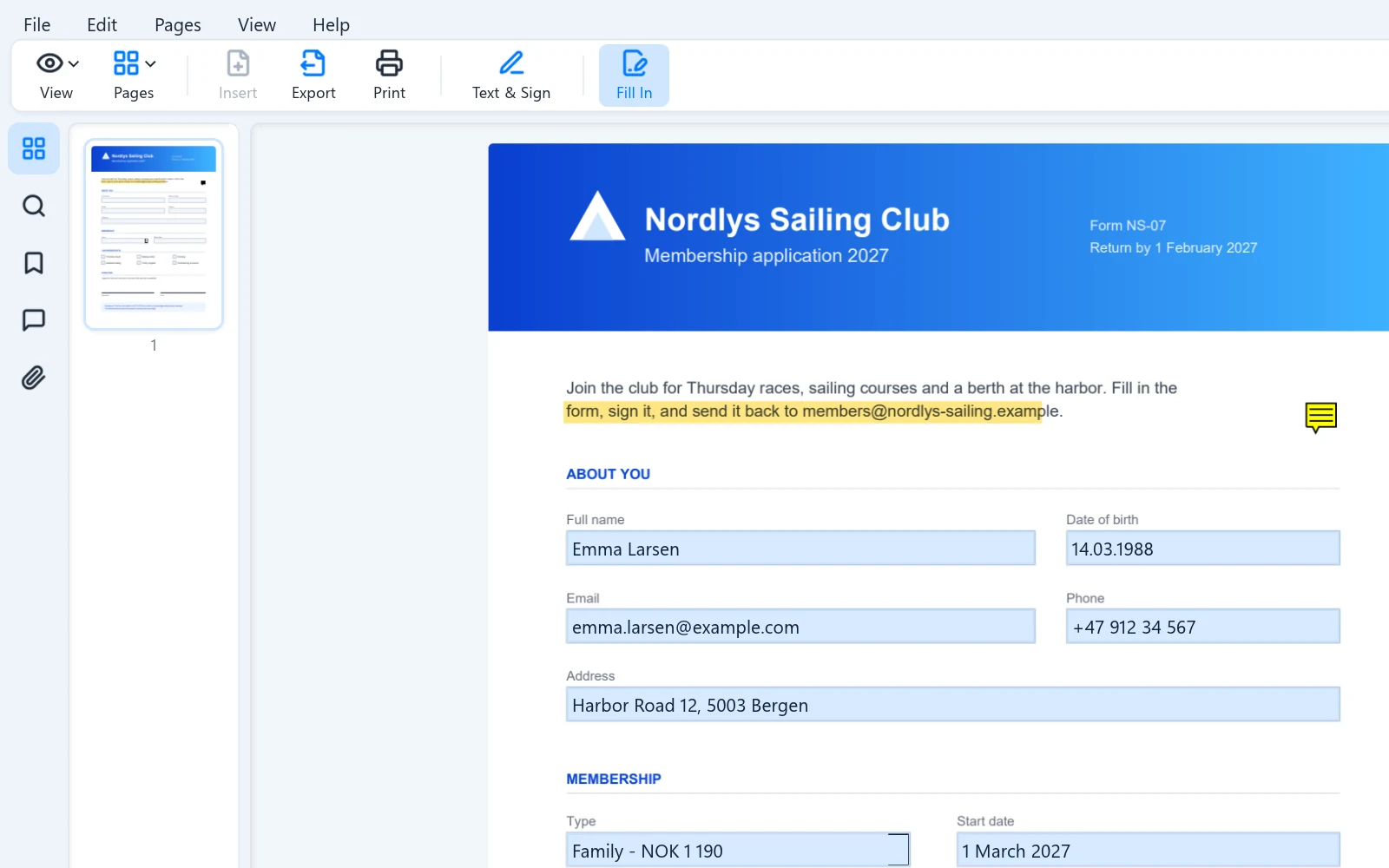Open the Pages menu
The image size is (1389, 868).
(178, 25)
